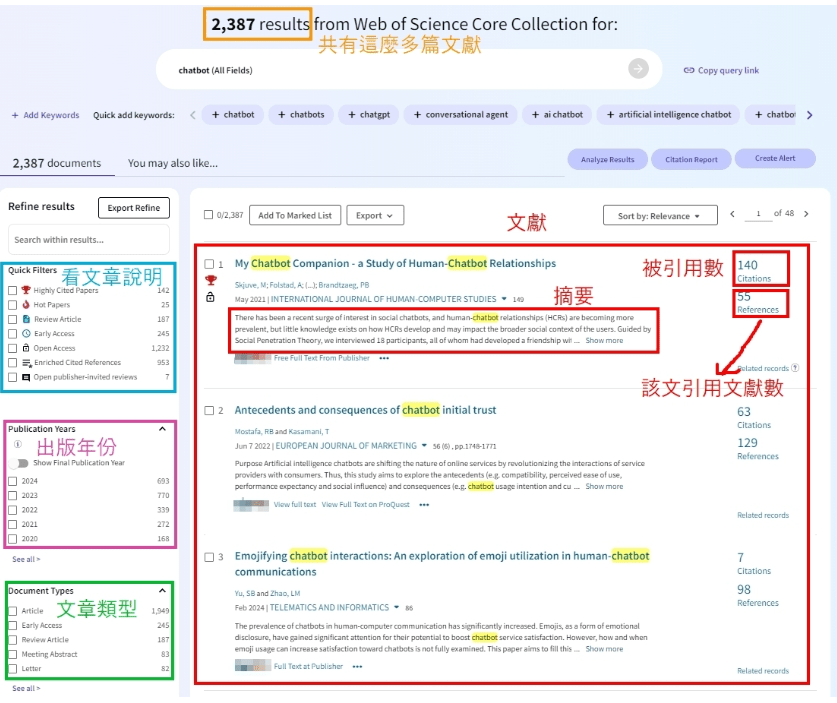
Task: Open Sort by Relevance dropdown
Action: coord(660,216)
